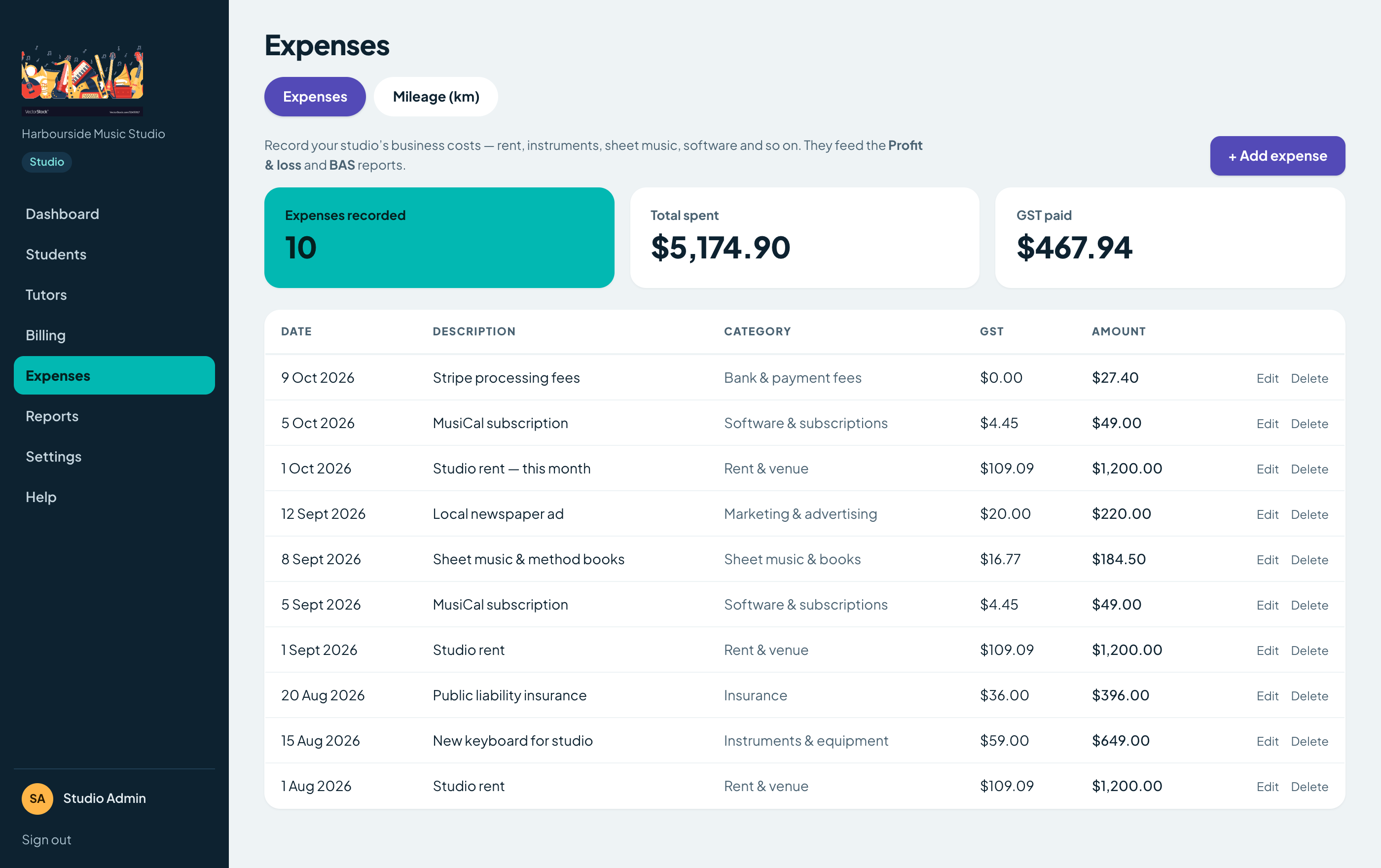Edit Public liability insurance expense

1267,696
